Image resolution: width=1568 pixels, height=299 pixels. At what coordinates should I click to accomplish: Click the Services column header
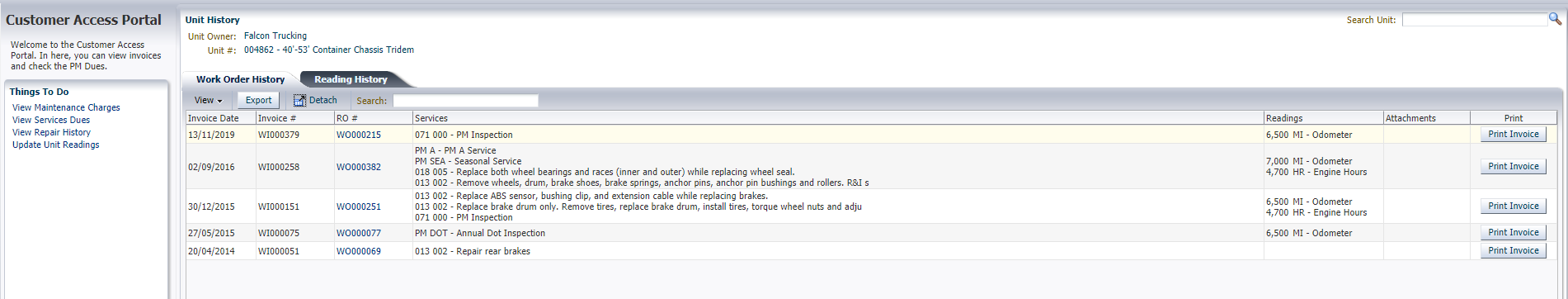click(x=838, y=118)
